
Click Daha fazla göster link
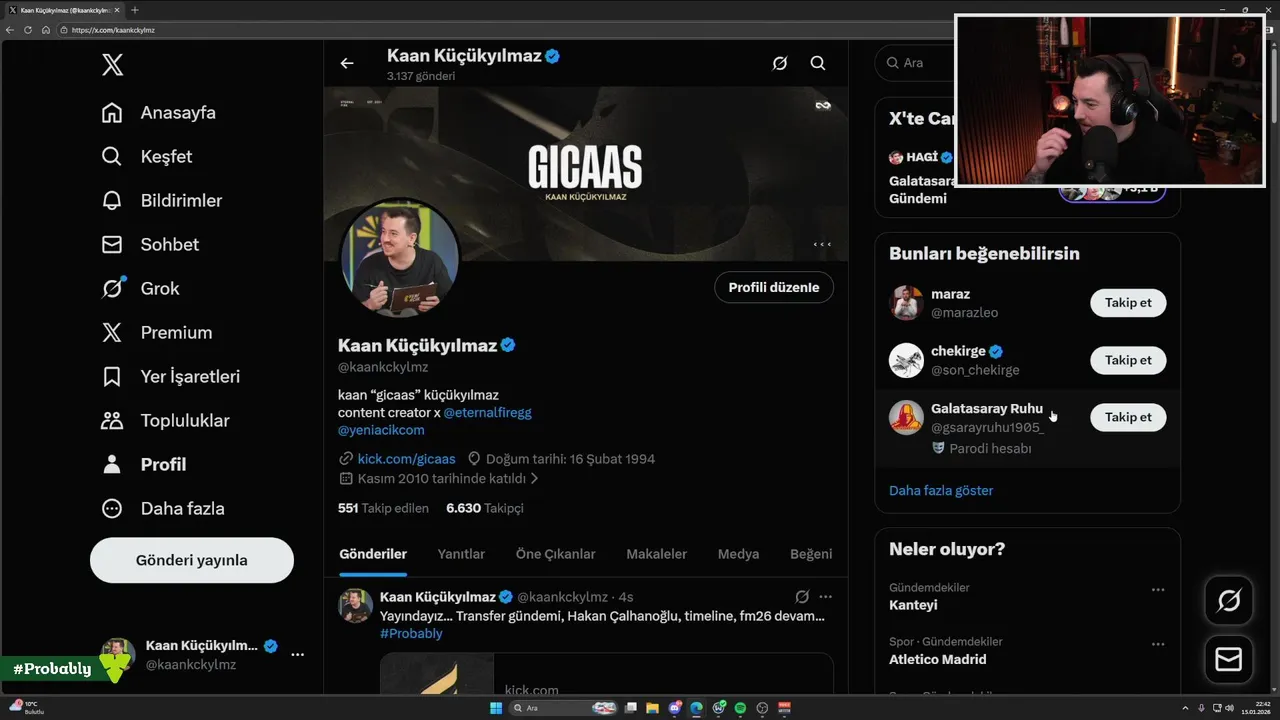pos(941,491)
